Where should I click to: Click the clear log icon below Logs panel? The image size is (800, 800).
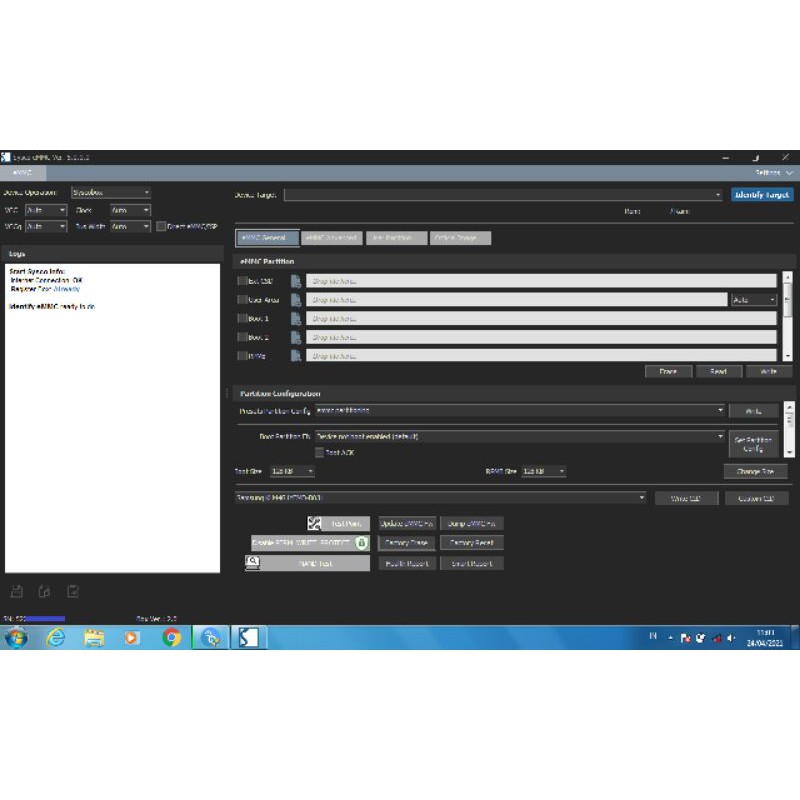[x=73, y=591]
